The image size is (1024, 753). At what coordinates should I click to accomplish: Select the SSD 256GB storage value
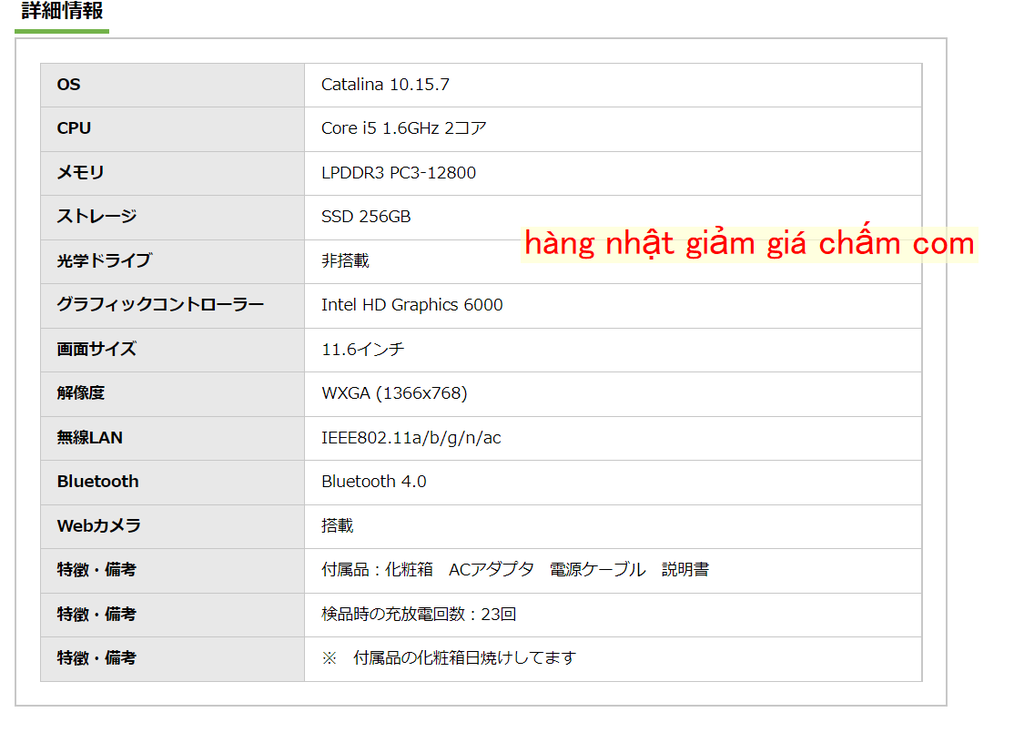(x=371, y=217)
